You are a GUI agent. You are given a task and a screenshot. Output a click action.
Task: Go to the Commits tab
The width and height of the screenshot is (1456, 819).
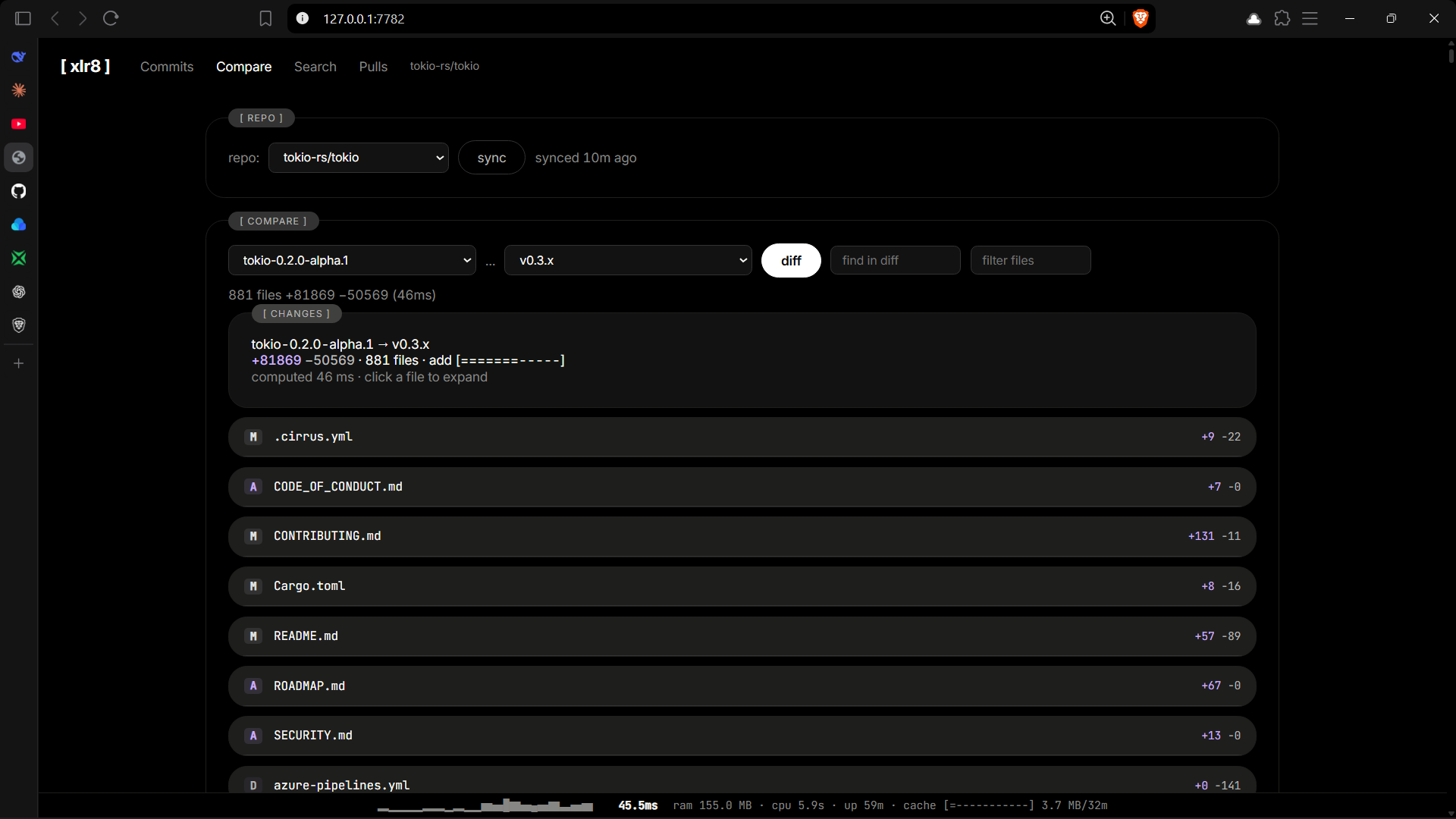[167, 67]
